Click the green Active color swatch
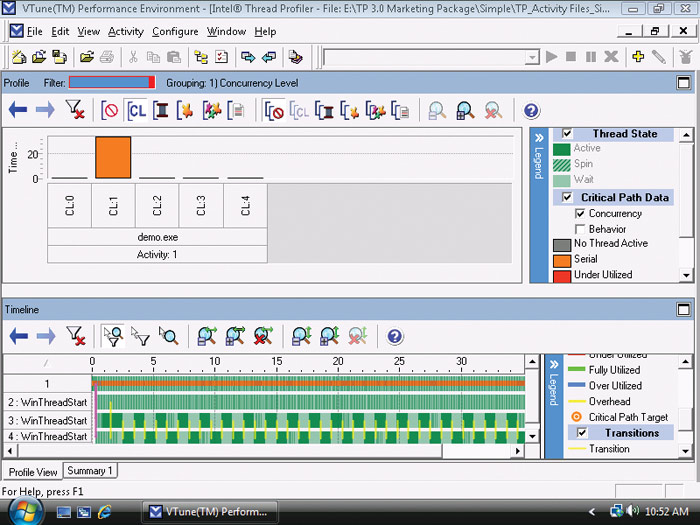The height and width of the screenshot is (525, 700). (562, 149)
